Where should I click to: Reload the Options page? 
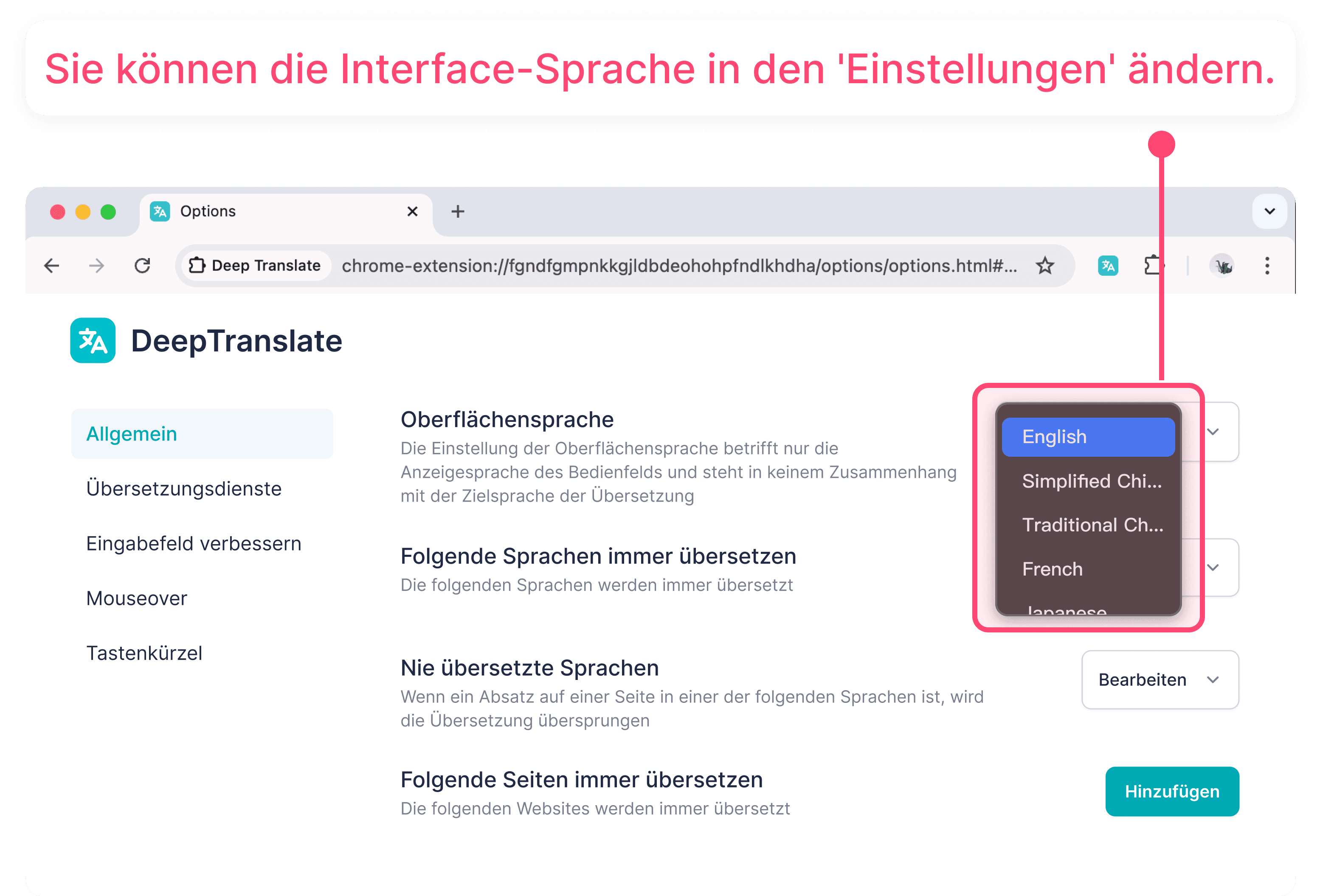(x=143, y=266)
